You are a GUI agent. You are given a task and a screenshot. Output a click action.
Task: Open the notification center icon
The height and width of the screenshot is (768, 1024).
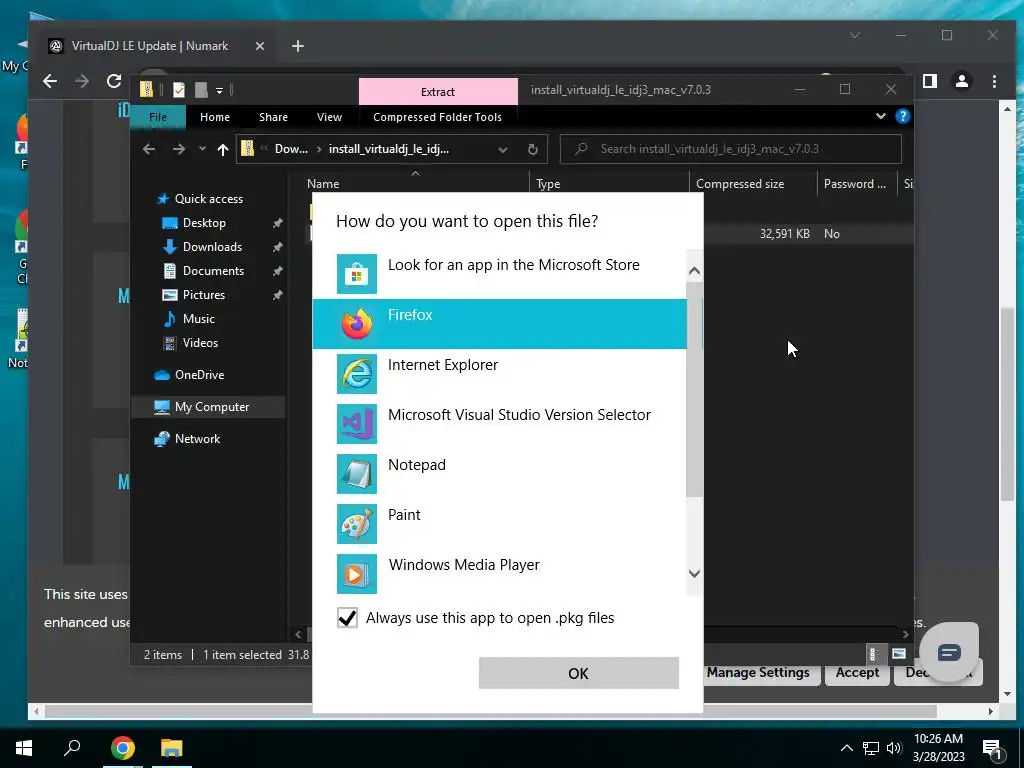click(x=992, y=748)
